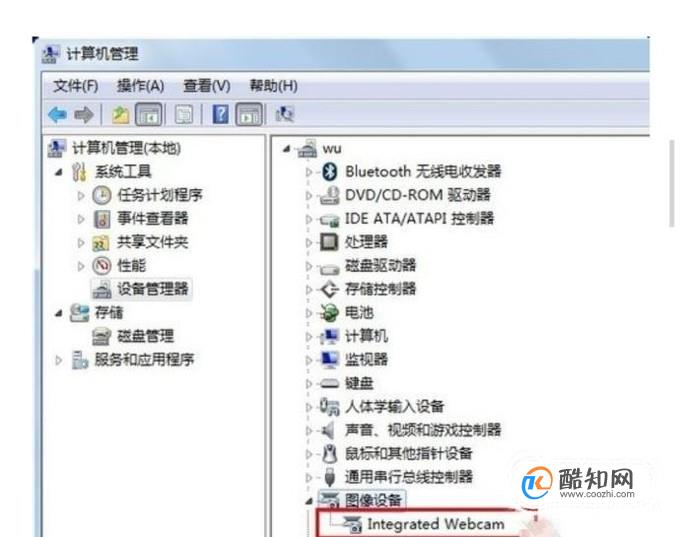This screenshot has width=682, height=537.
Task: Click the Bluetooth device category icon
Action: coord(330,172)
